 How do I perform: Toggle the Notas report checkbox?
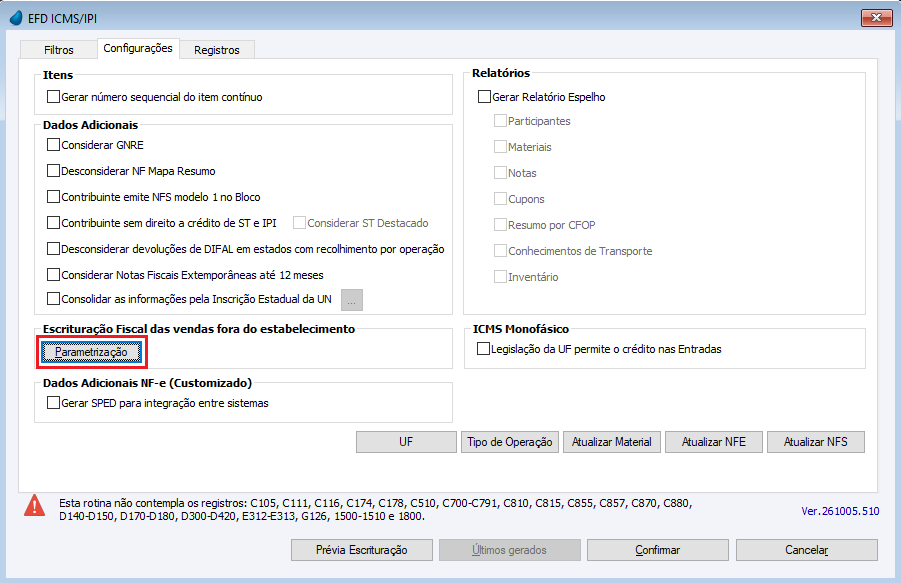click(x=500, y=172)
